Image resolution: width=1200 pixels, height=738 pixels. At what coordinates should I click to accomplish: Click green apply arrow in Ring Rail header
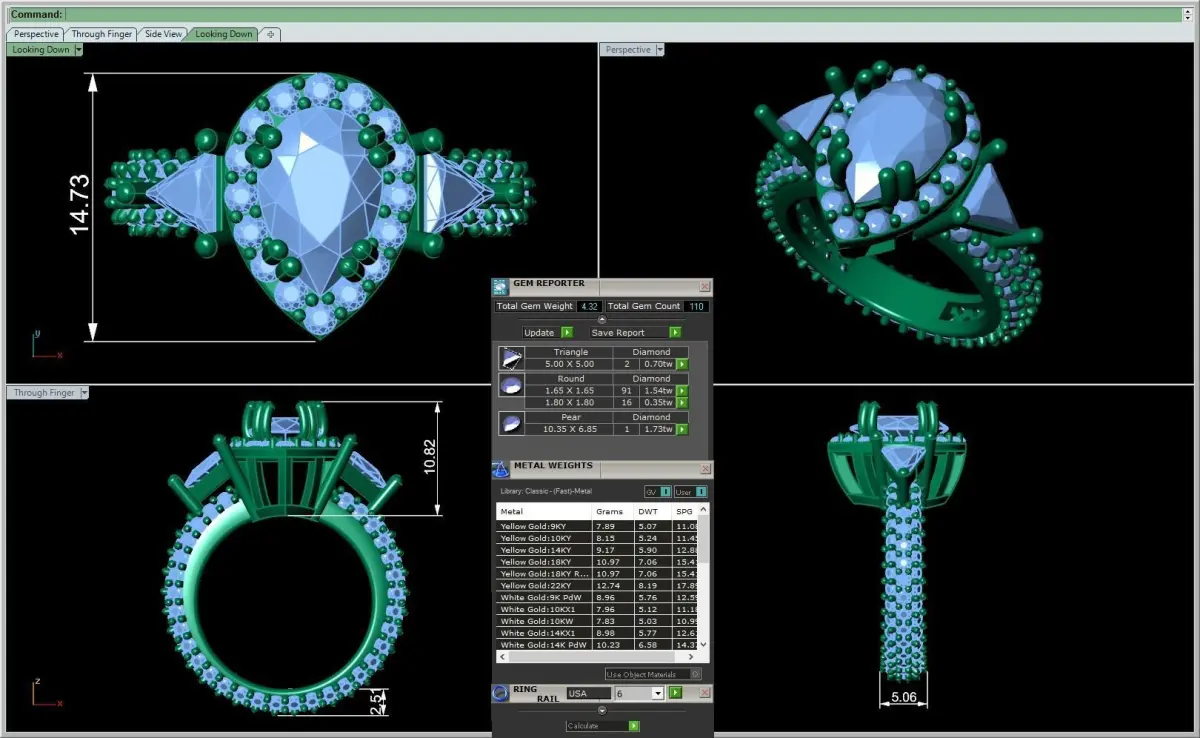click(676, 693)
